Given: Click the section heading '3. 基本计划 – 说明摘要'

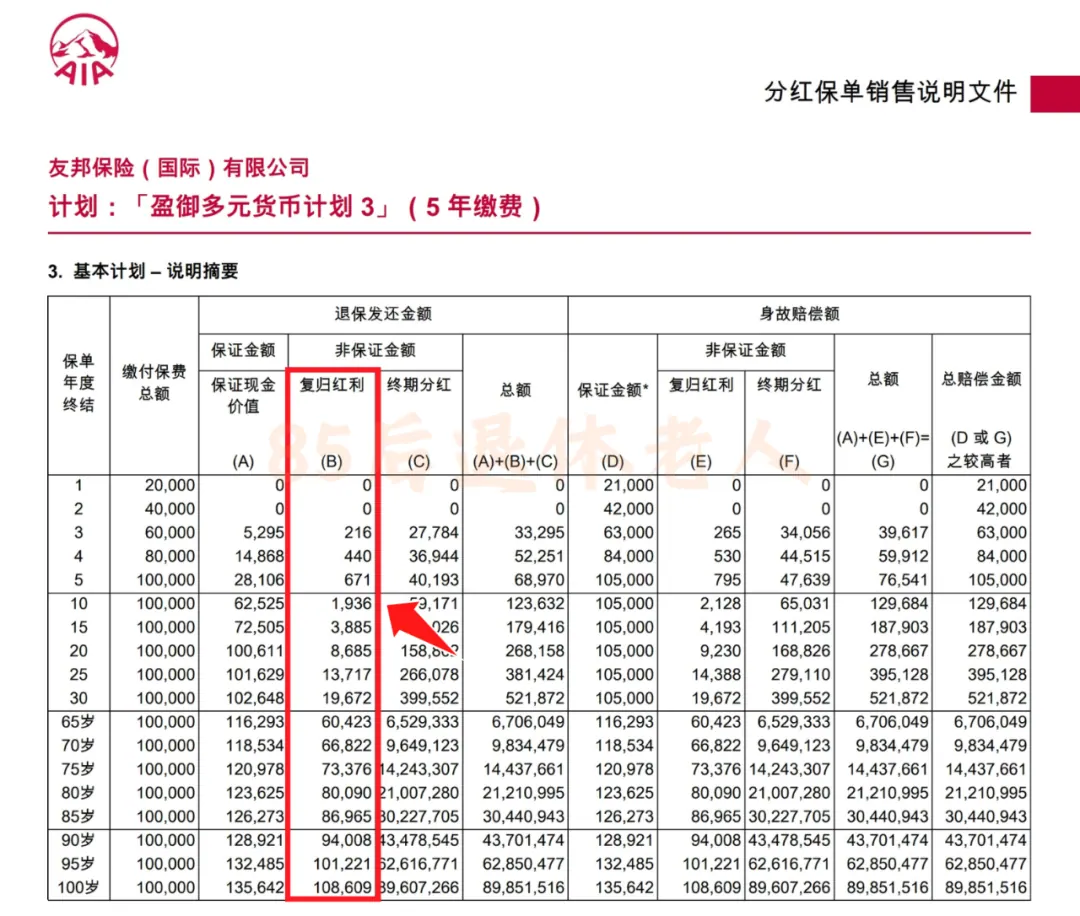Looking at the screenshot, I should click(143, 271).
